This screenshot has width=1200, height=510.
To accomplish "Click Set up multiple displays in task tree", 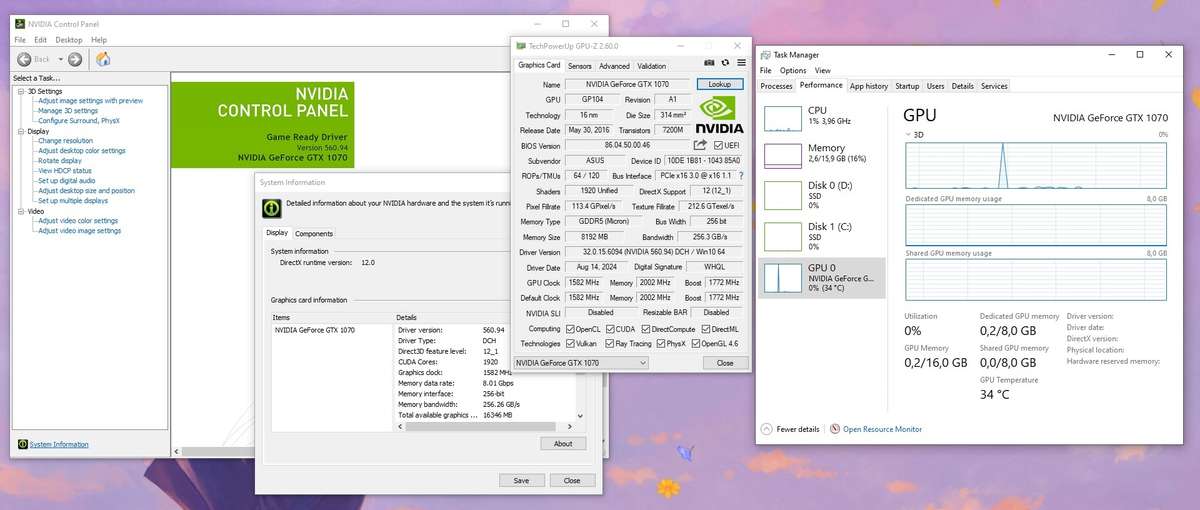I will click(x=75, y=200).
